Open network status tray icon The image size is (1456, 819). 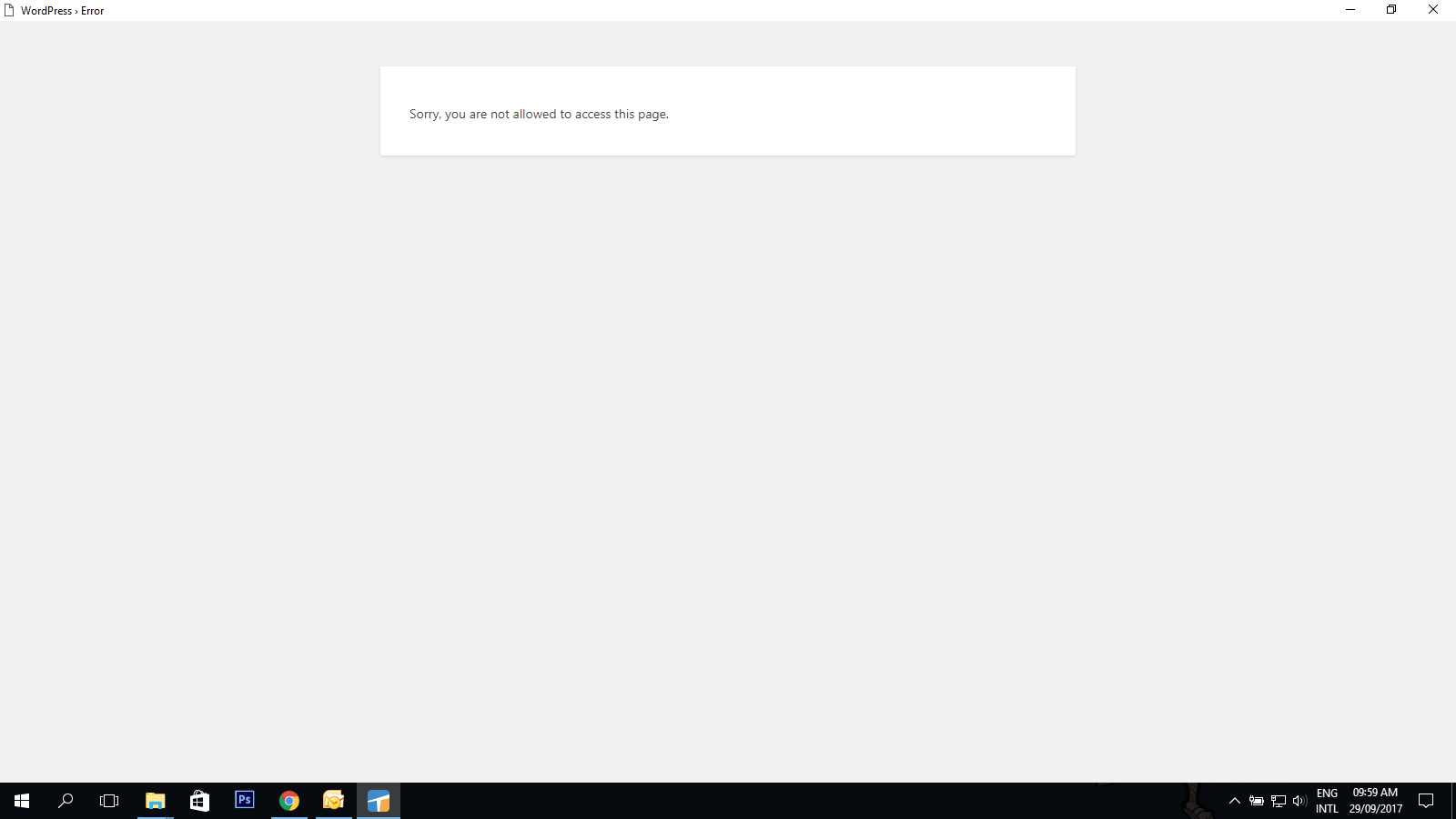pos(1279,801)
